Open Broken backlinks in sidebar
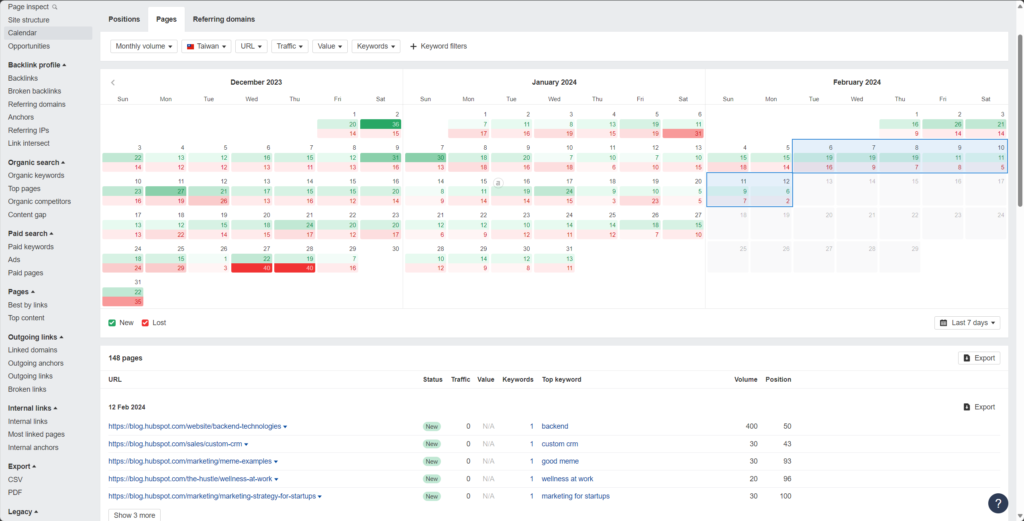Image resolution: width=1024 pixels, height=521 pixels. tap(37, 91)
